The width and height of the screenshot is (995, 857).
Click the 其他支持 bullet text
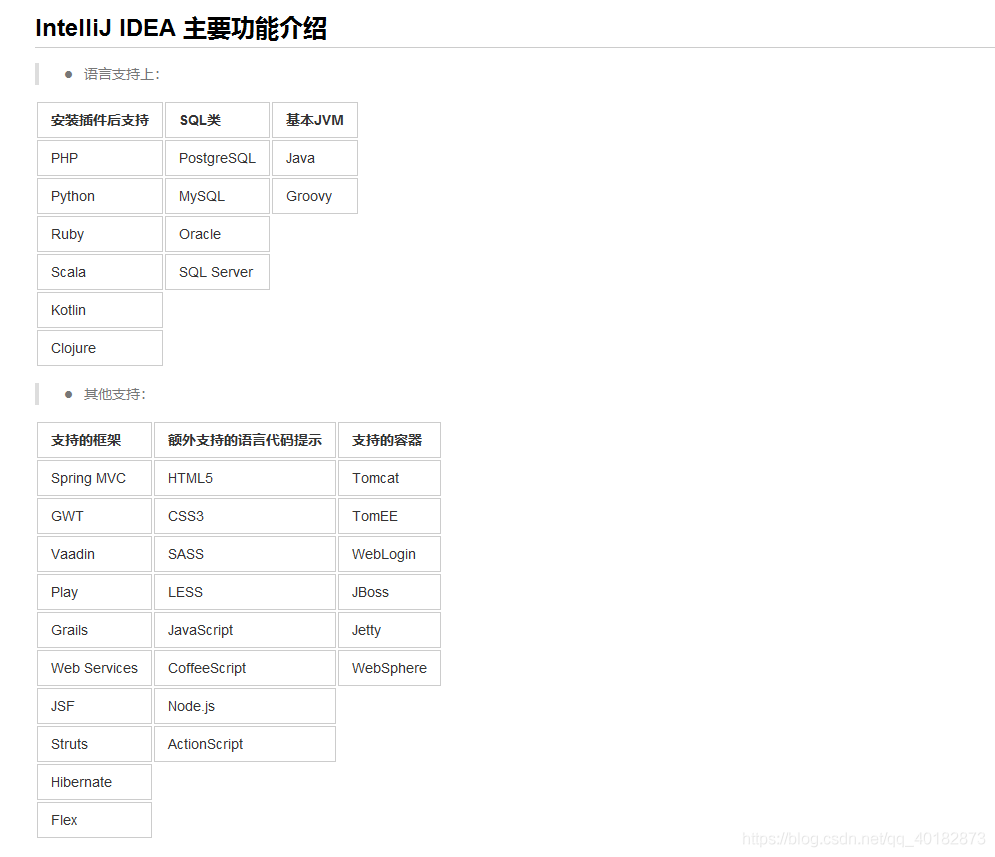tap(114, 394)
